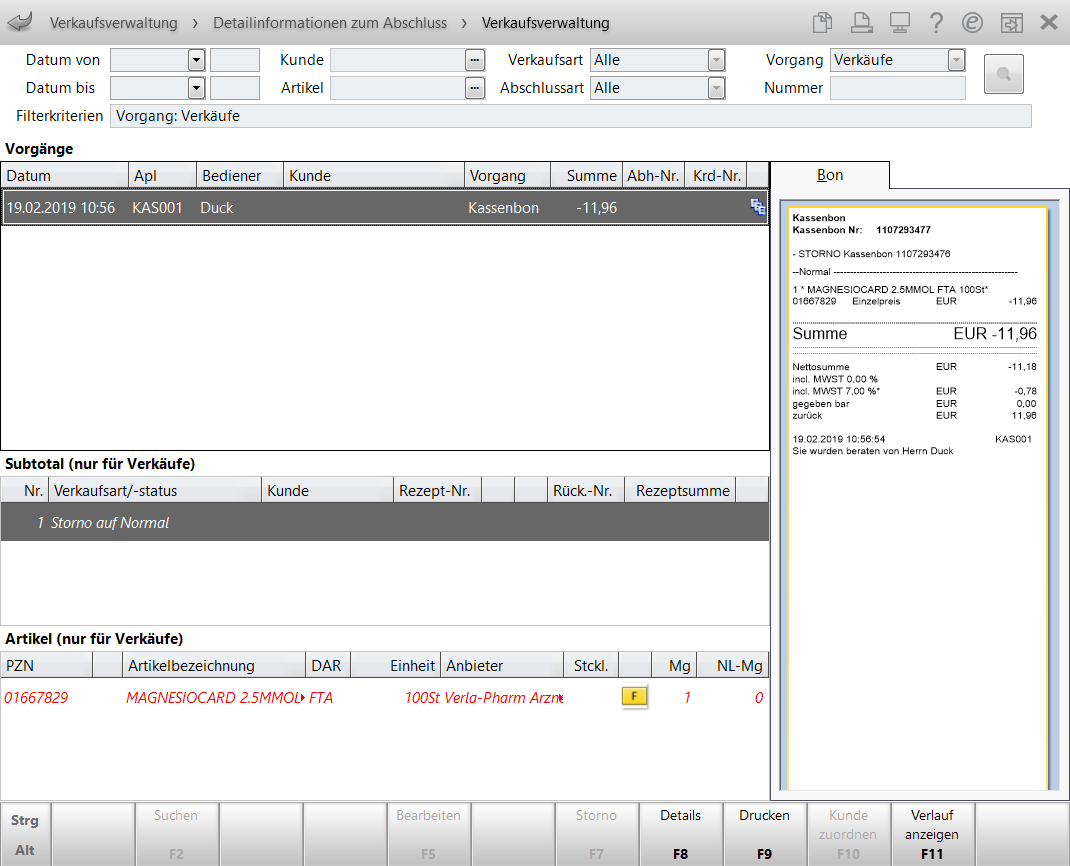Click the yellow F marker in article row

[x=634, y=697]
